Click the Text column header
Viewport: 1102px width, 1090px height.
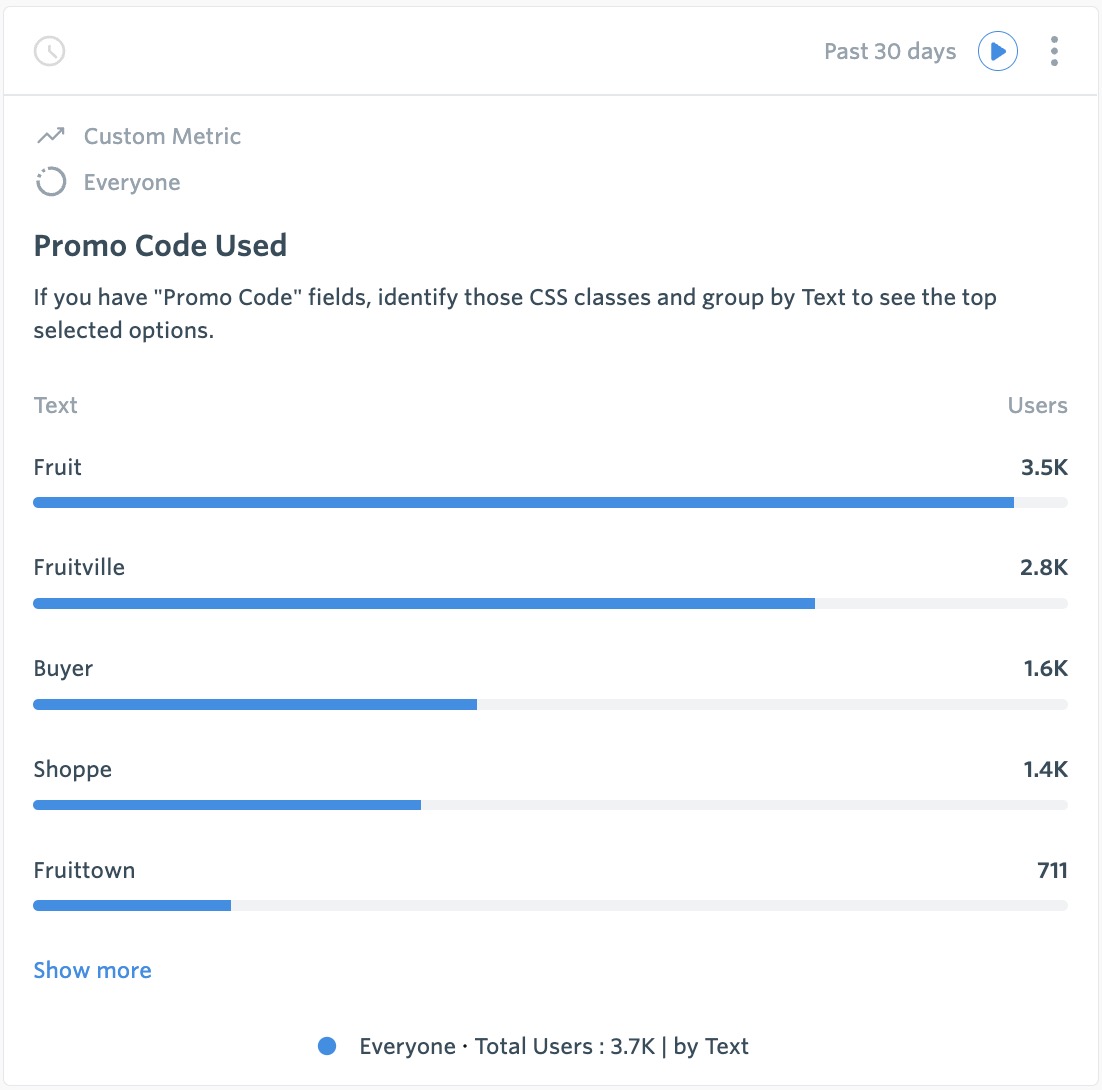click(56, 405)
